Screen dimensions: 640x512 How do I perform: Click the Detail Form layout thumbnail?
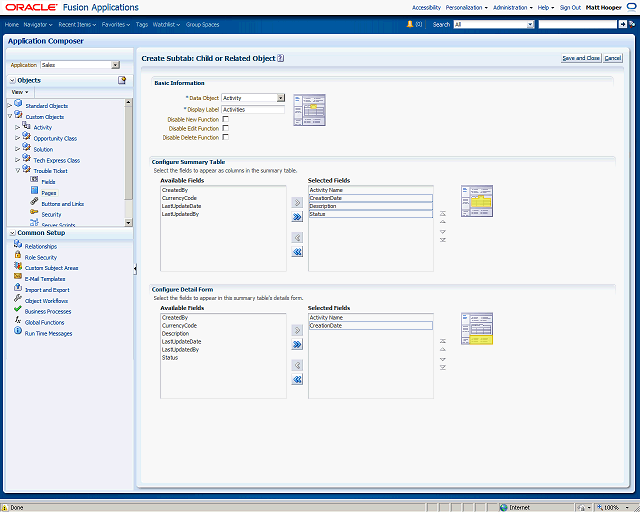(x=477, y=329)
